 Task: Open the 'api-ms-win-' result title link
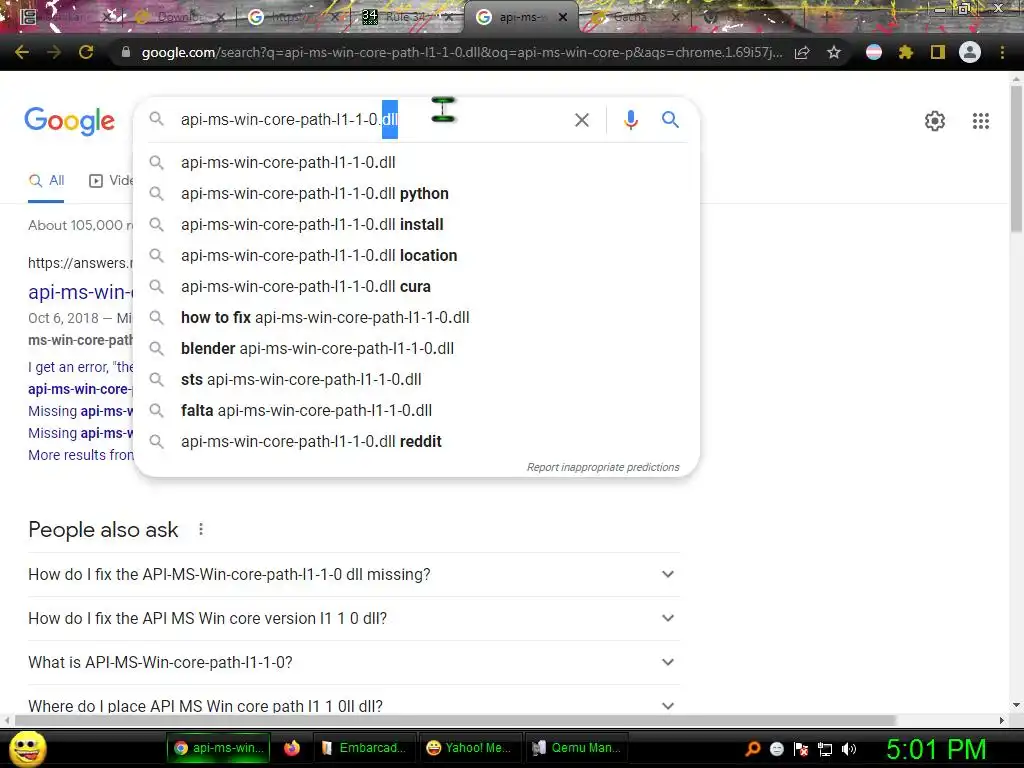point(80,291)
